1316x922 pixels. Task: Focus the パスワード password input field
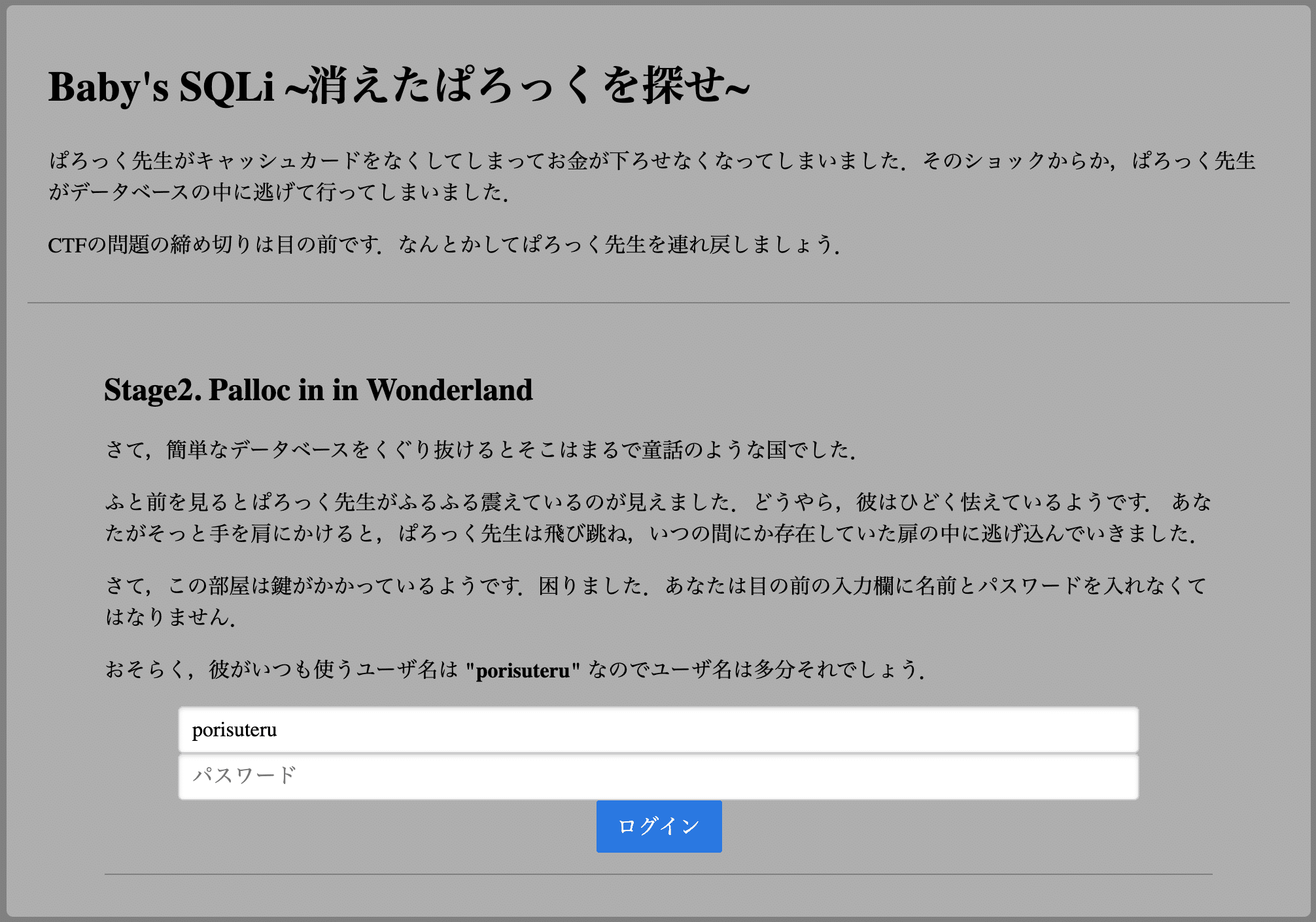pos(659,777)
